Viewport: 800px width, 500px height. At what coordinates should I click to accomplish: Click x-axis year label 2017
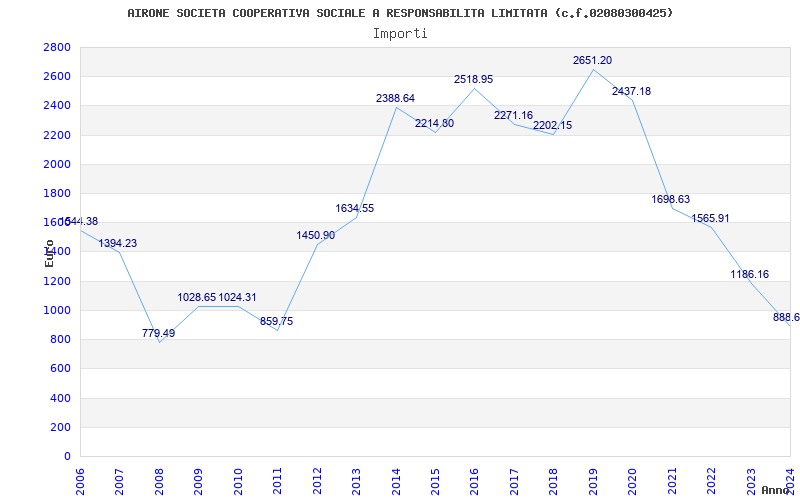pyautogui.click(x=514, y=481)
